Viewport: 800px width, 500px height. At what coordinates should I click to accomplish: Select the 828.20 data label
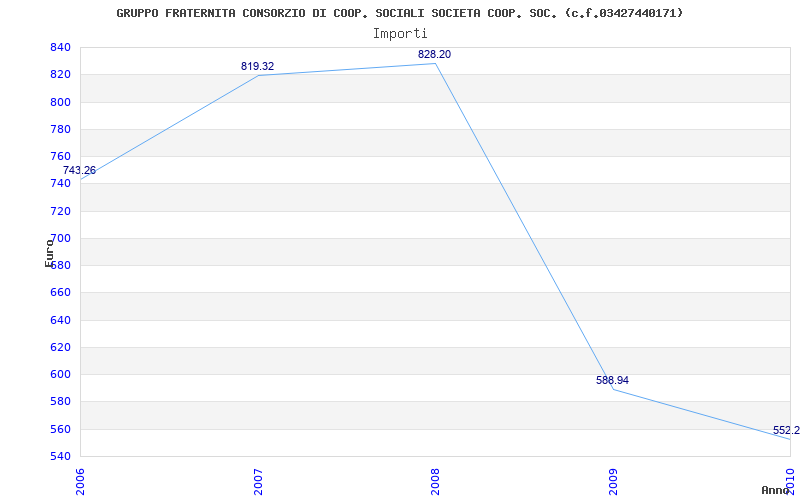tap(434, 55)
